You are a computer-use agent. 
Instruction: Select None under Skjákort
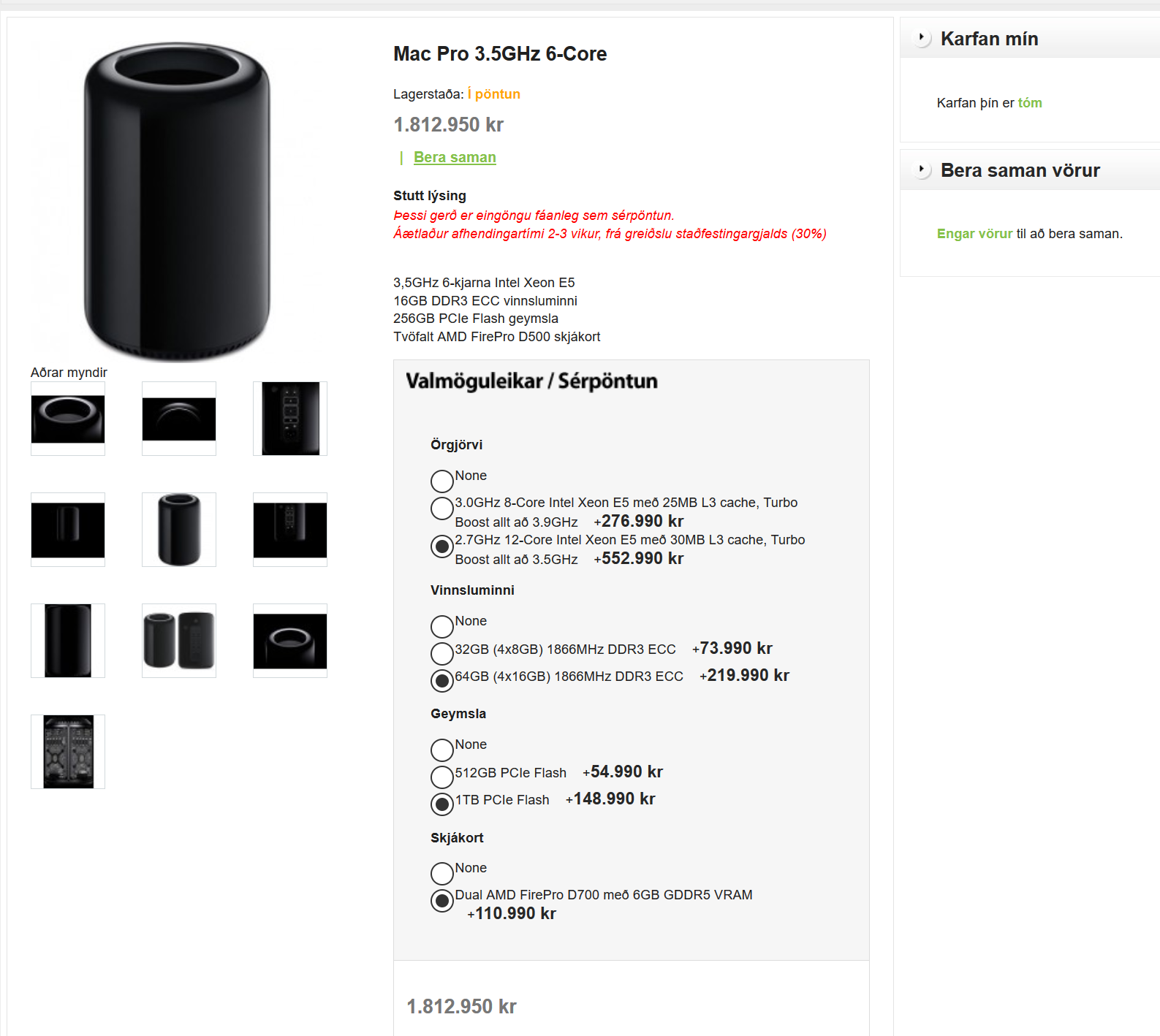click(x=442, y=873)
